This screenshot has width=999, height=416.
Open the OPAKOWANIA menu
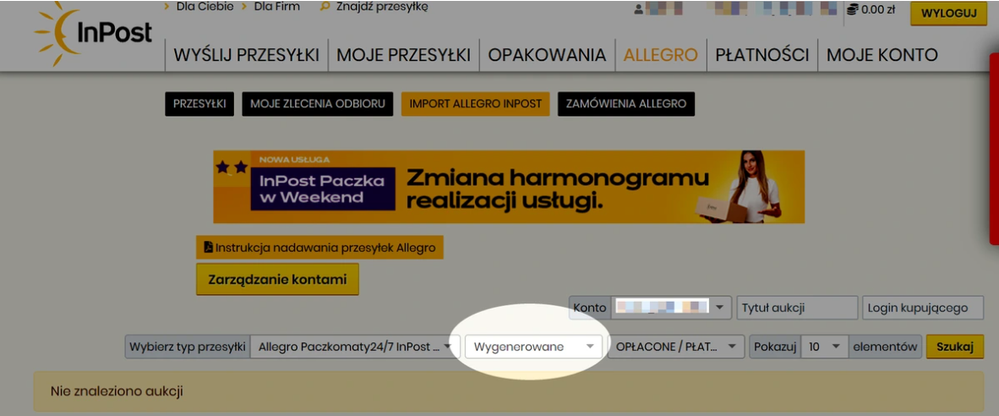tap(547, 55)
